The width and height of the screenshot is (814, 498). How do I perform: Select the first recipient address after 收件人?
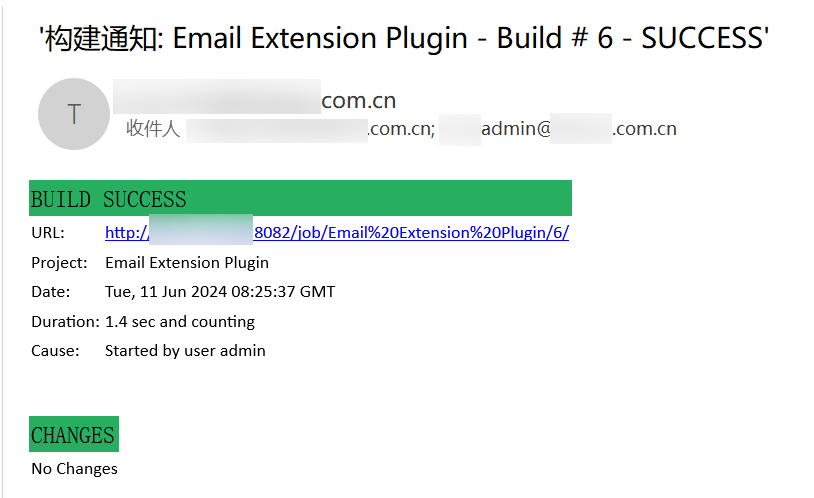point(310,129)
